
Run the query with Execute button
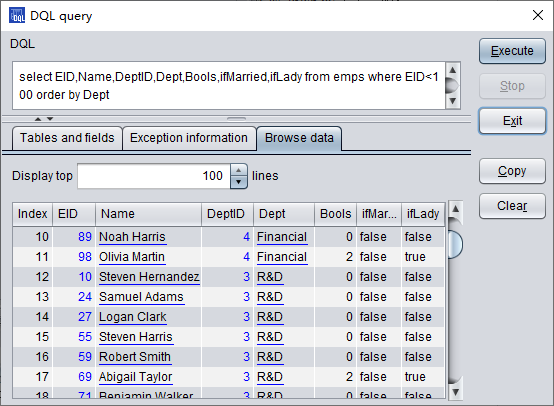512,51
